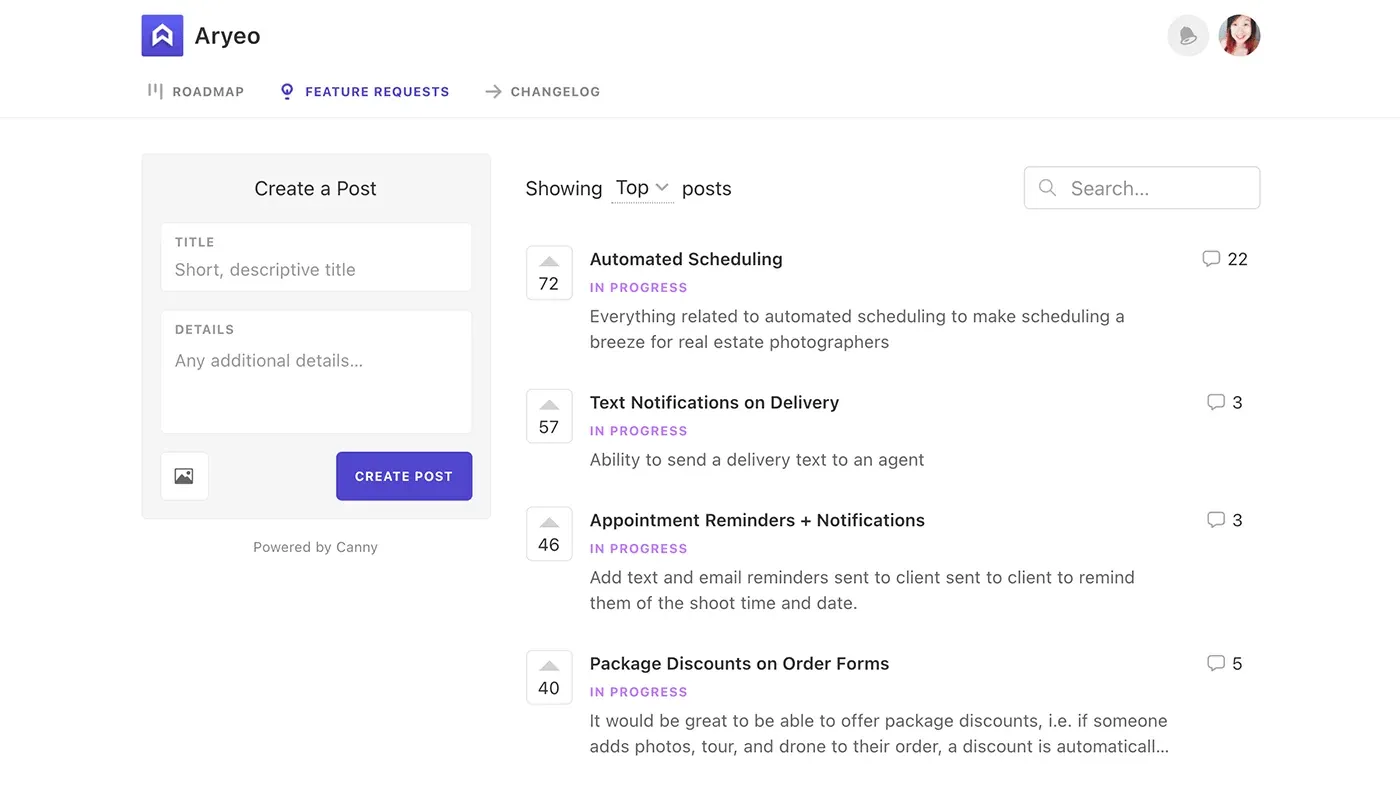Image resolution: width=1400 pixels, height=786 pixels.
Task: Upvote Text Notifications on Delivery
Action: 549,415
